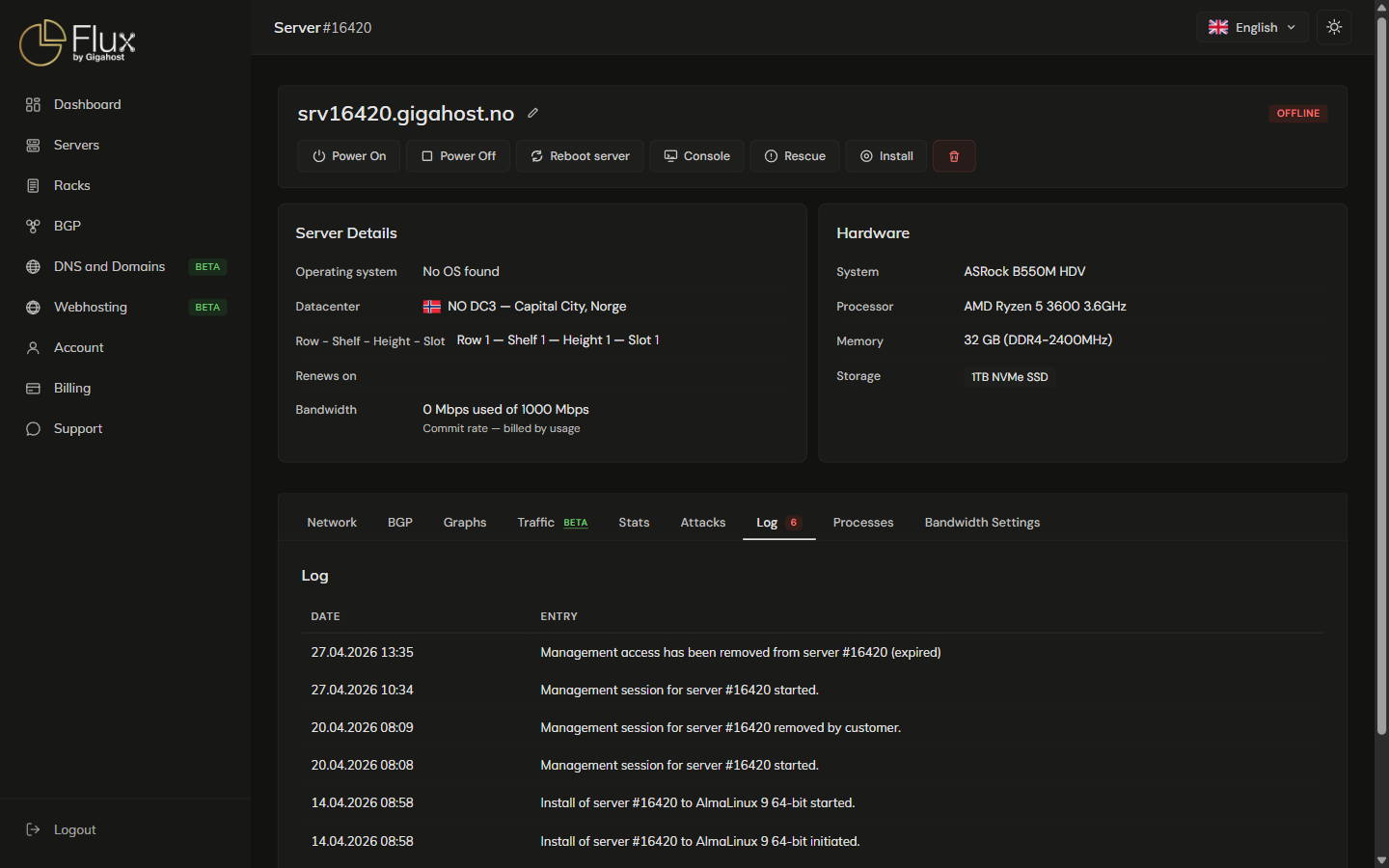1389x868 pixels.
Task: Click the 32 GB DDR4 memory value
Action: (1038, 340)
